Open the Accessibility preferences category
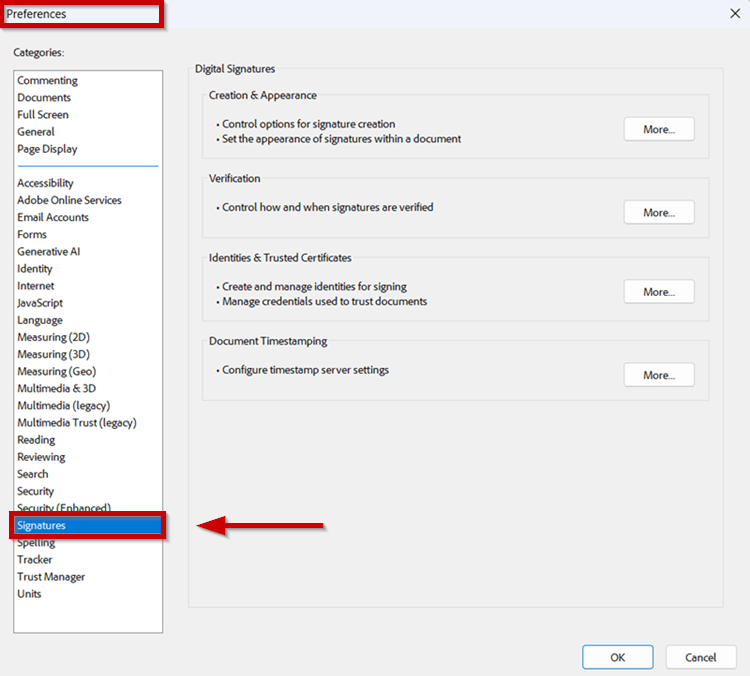Image resolution: width=750 pixels, height=676 pixels. 45,183
